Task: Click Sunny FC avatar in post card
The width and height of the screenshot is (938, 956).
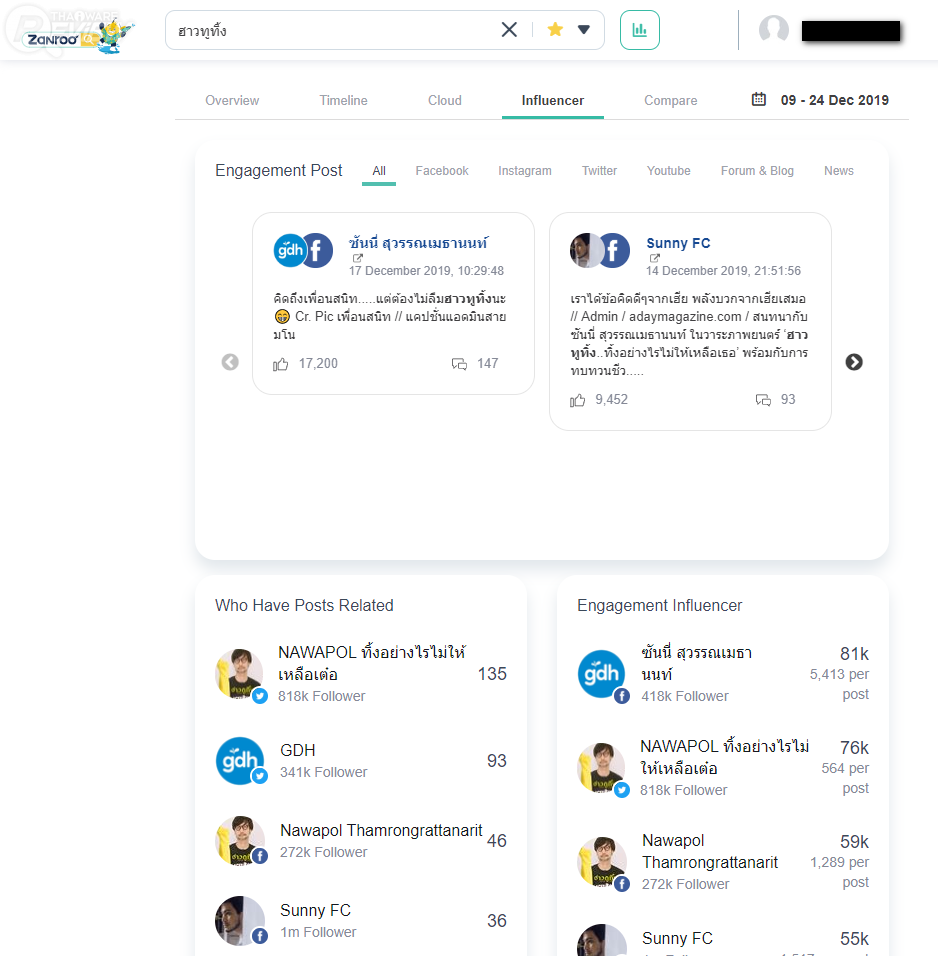Action: [584, 250]
